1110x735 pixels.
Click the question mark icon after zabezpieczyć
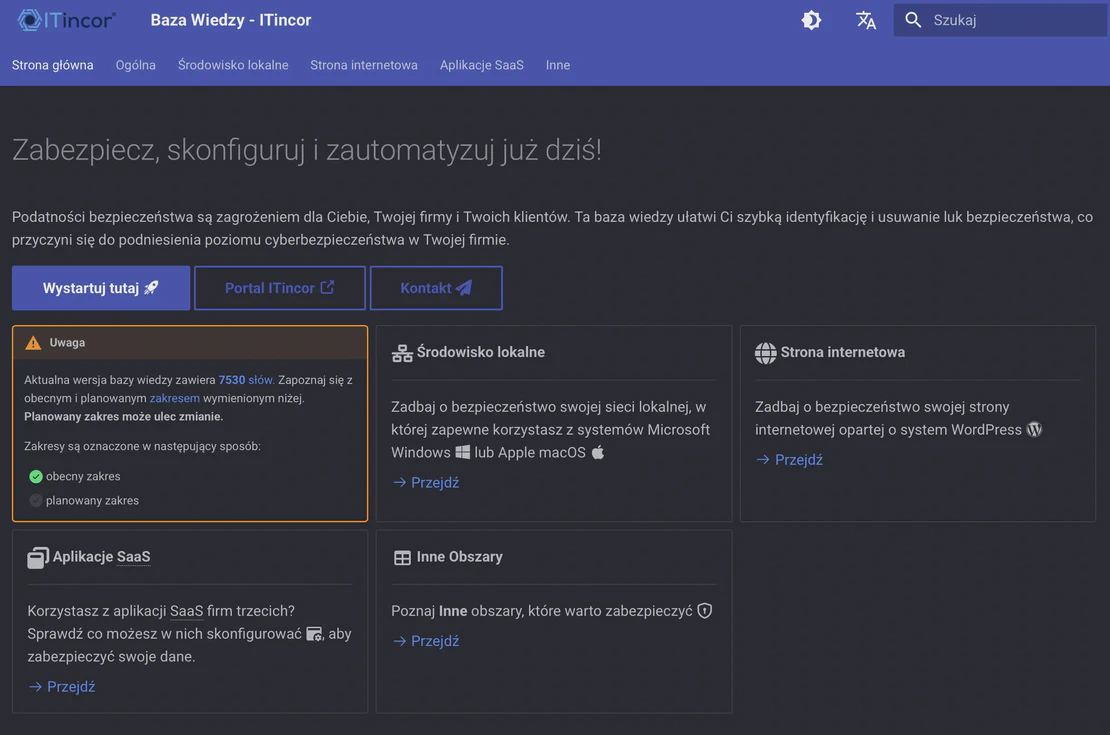pos(705,610)
